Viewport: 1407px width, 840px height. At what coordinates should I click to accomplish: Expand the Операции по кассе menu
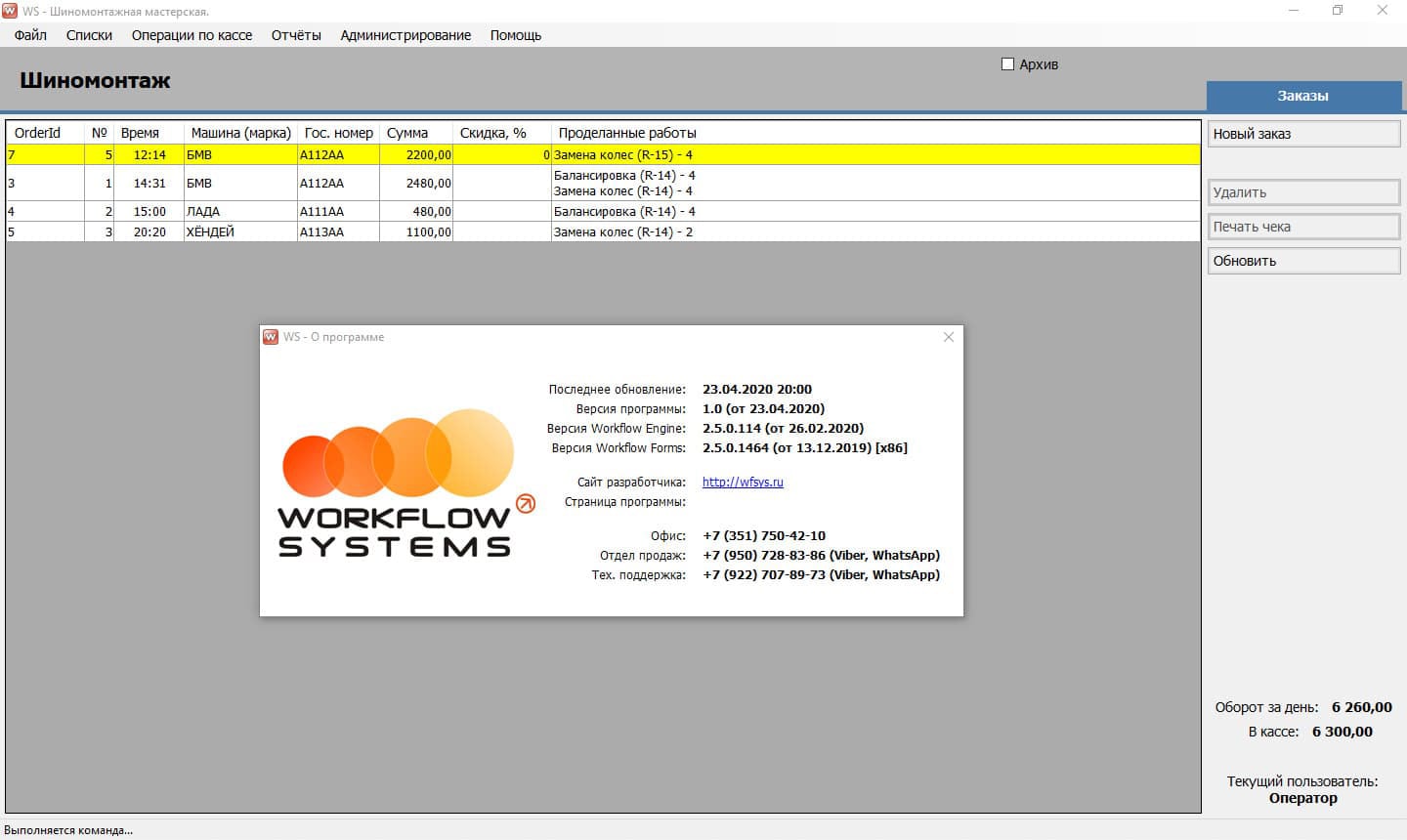tap(192, 35)
